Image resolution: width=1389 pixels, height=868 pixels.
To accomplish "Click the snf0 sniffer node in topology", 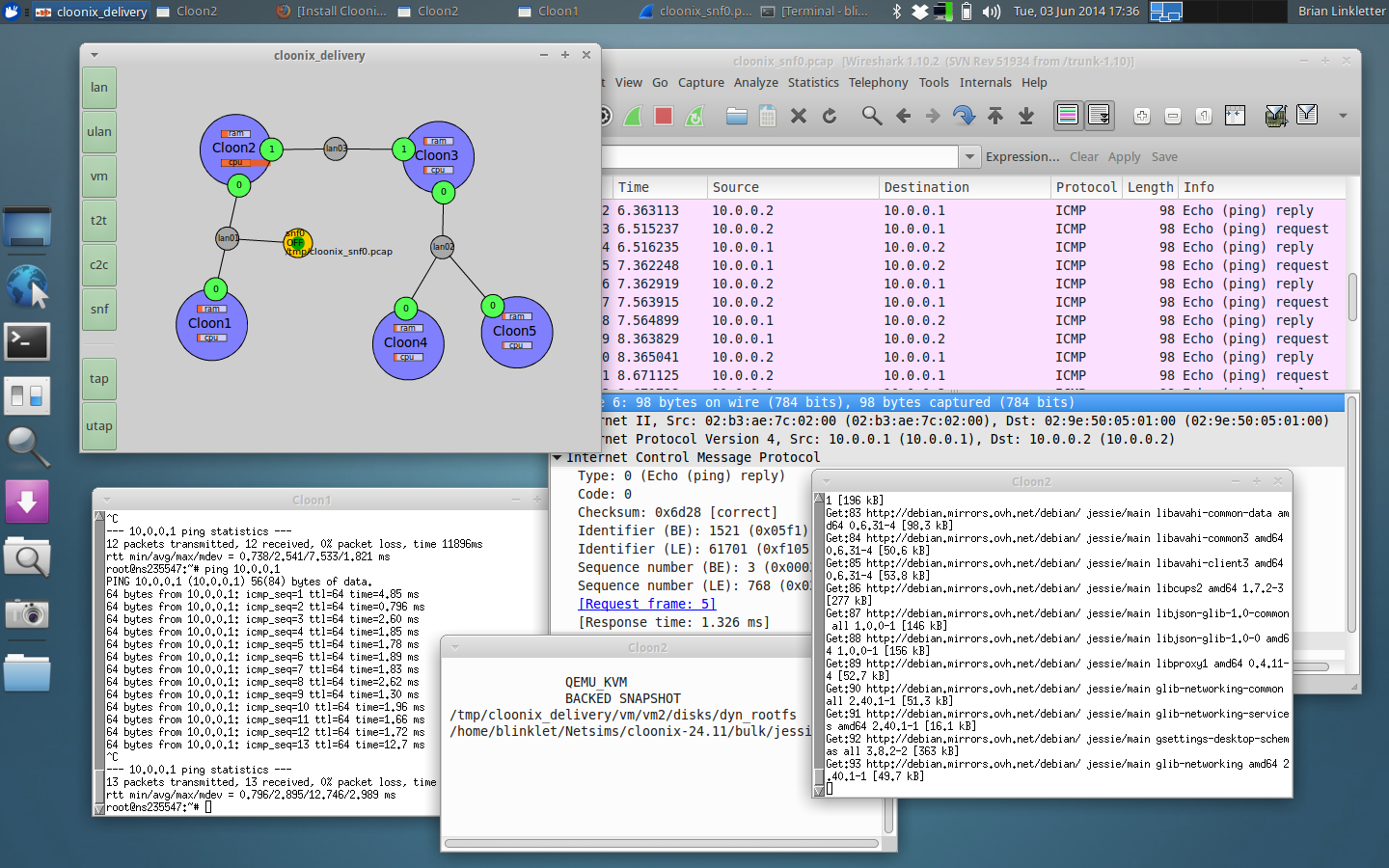I will (x=296, y=242).
